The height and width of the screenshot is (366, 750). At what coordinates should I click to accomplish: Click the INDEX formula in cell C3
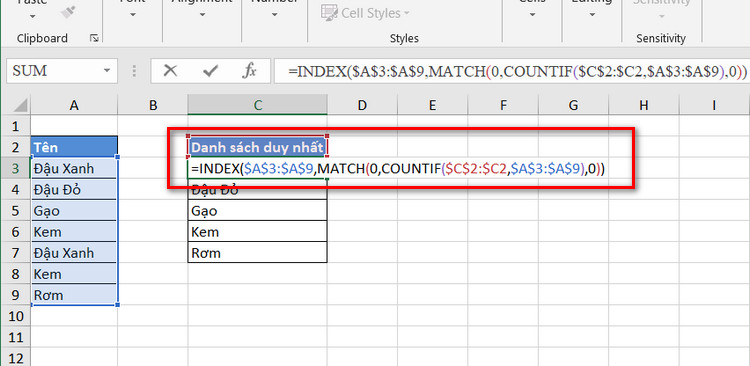pos(398,168)
